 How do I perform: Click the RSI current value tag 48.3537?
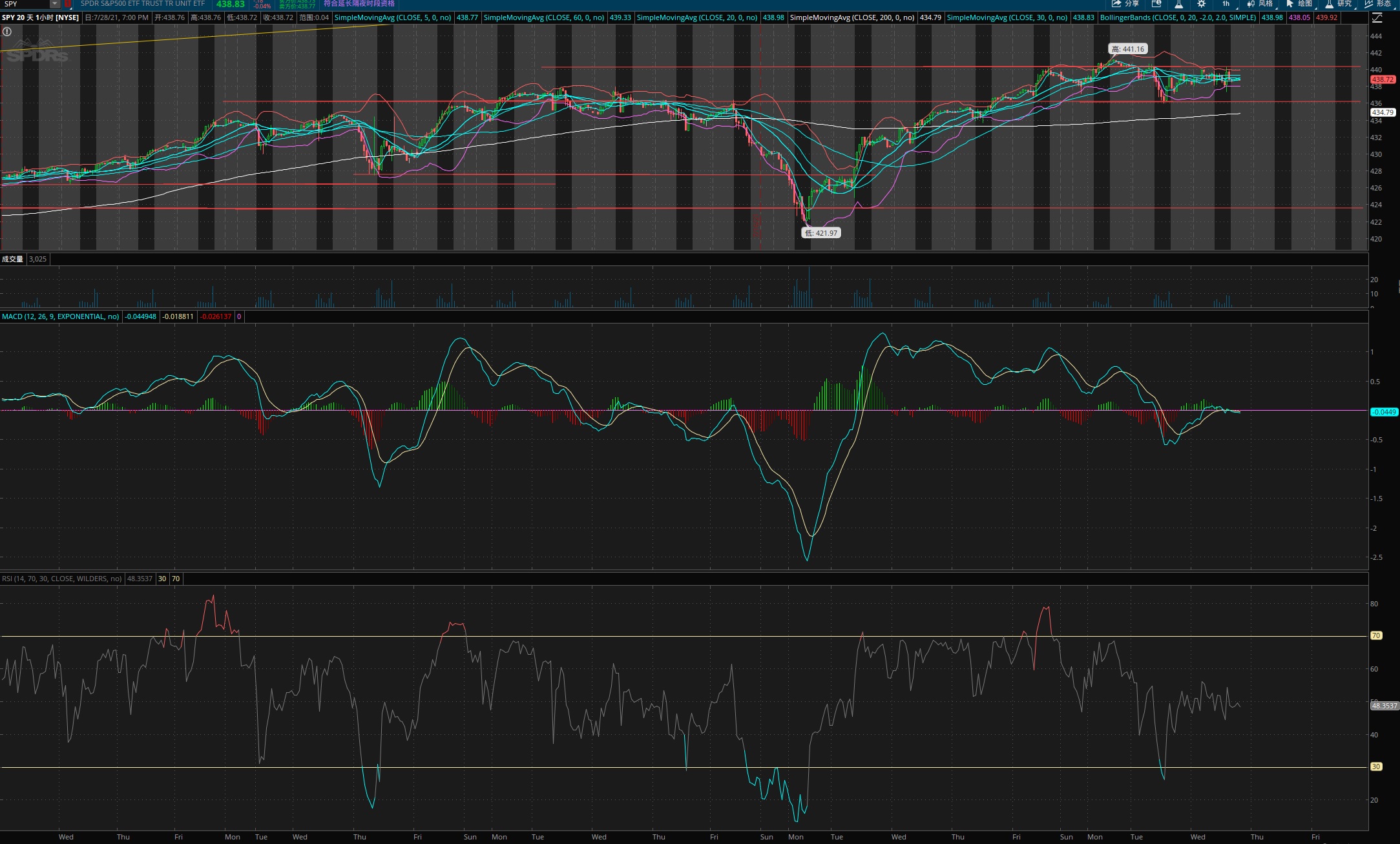click(1384, 706)
